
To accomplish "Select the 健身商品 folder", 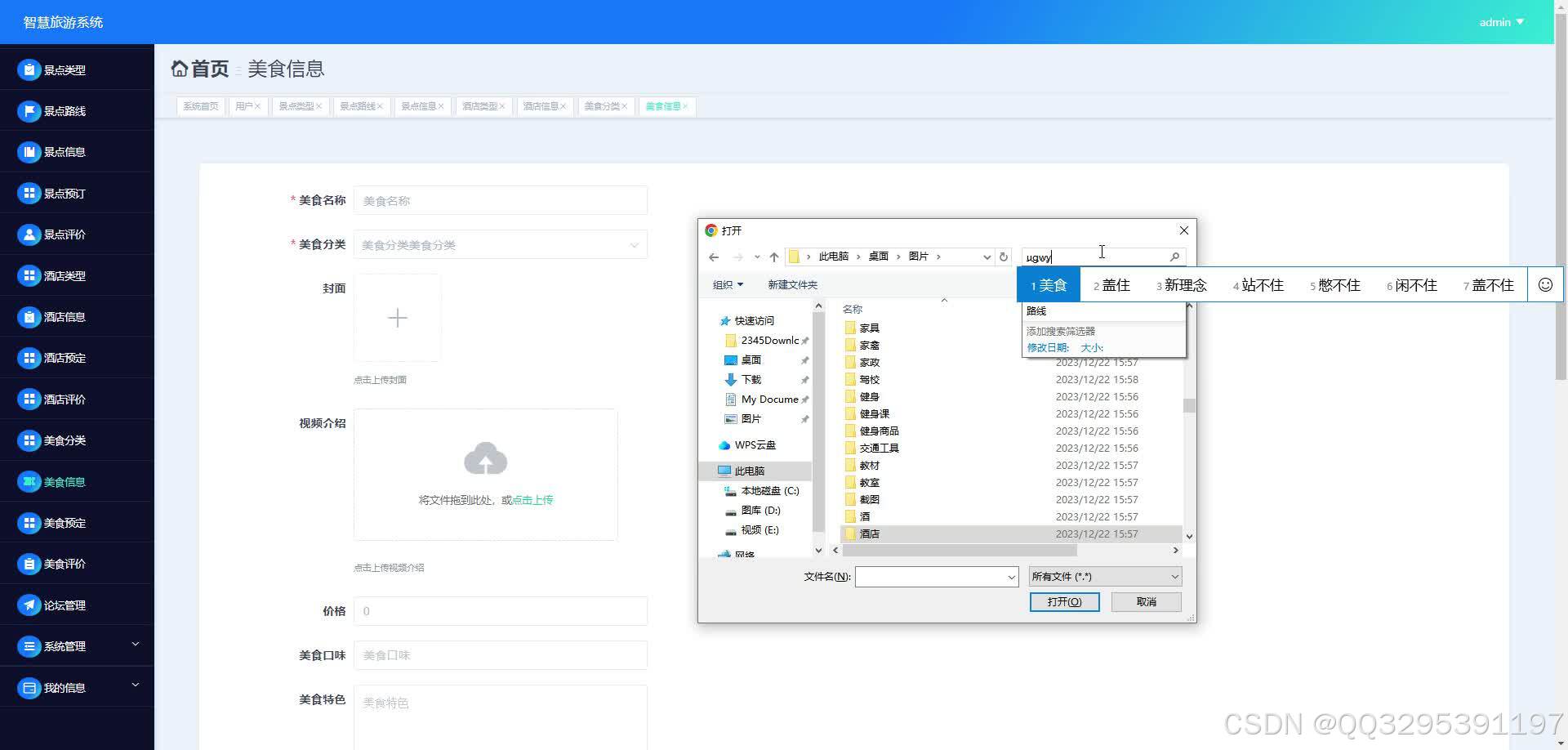I will click(x=879, y=431).
